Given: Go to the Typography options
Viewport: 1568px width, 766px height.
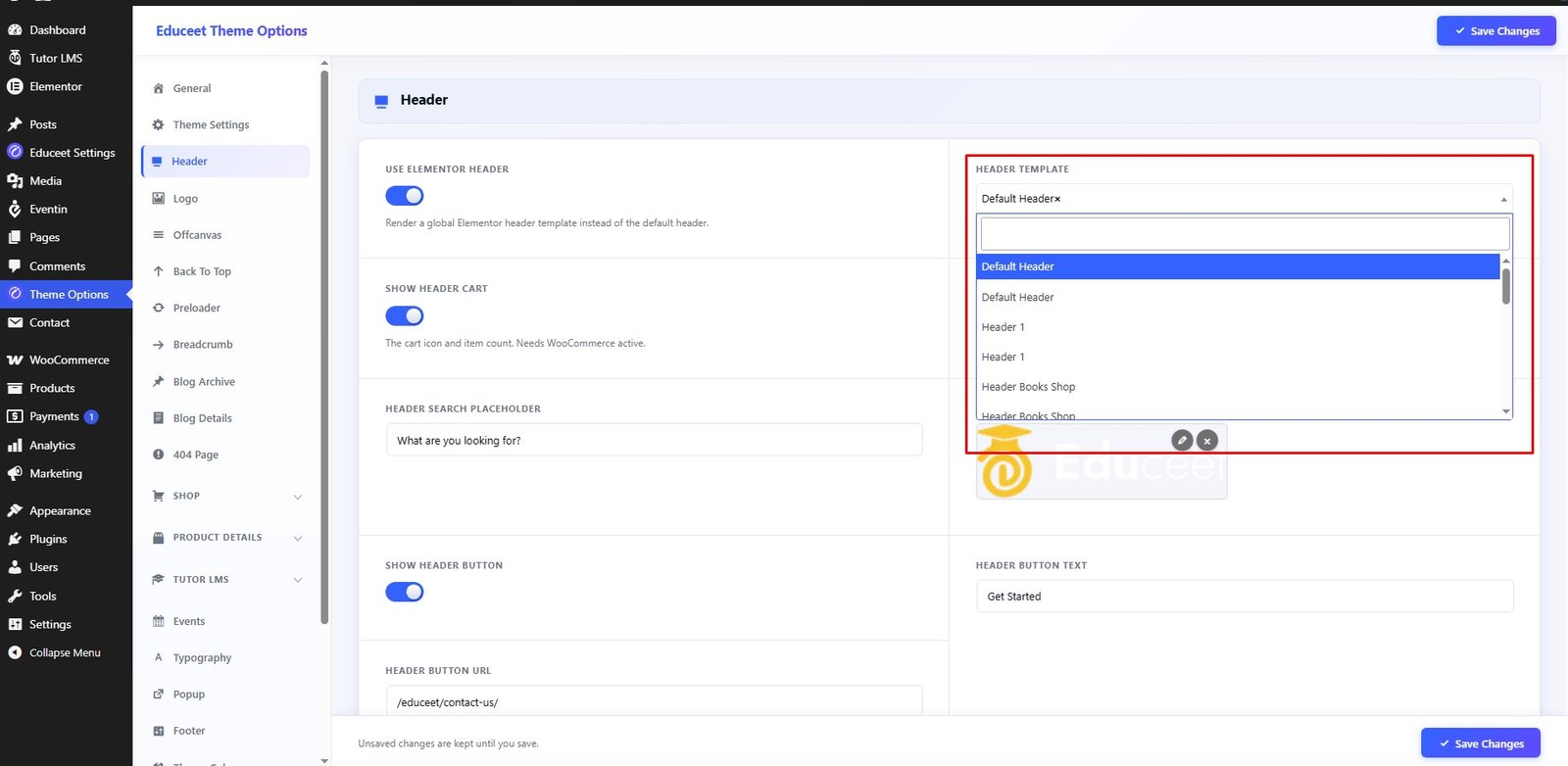Looking at the screenshot, I should pos(225,658).
